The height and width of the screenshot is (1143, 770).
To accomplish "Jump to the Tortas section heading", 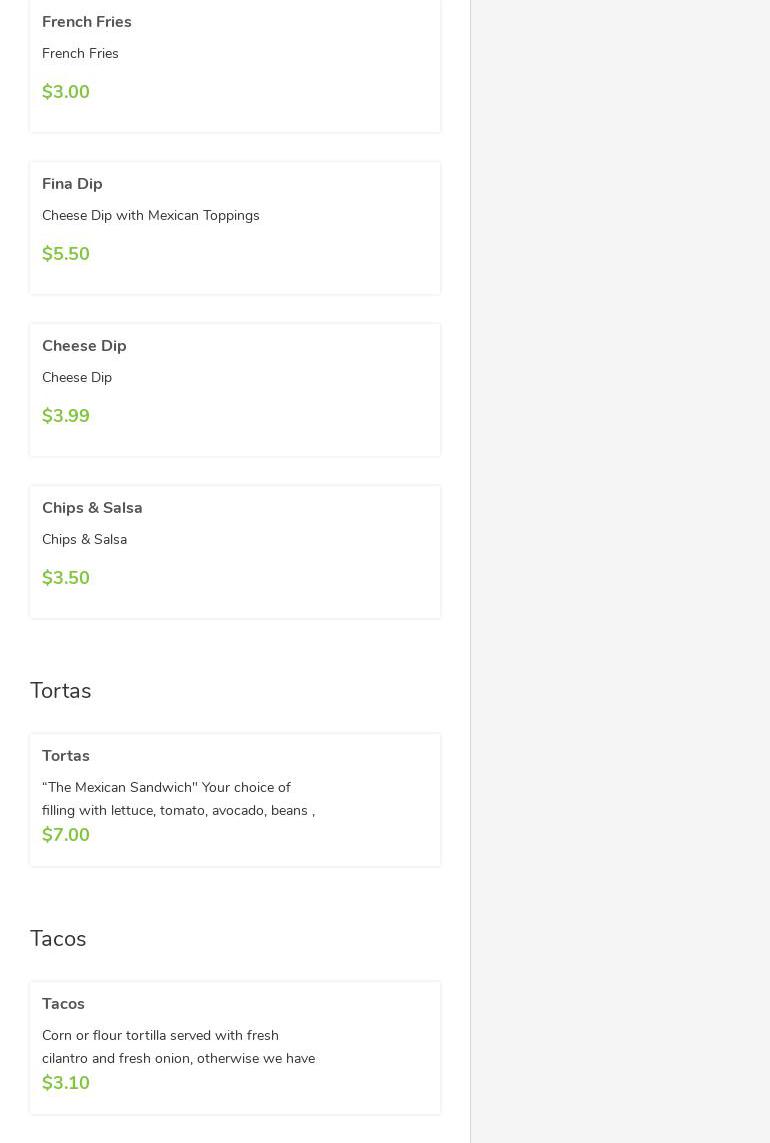I will point(60,691).
